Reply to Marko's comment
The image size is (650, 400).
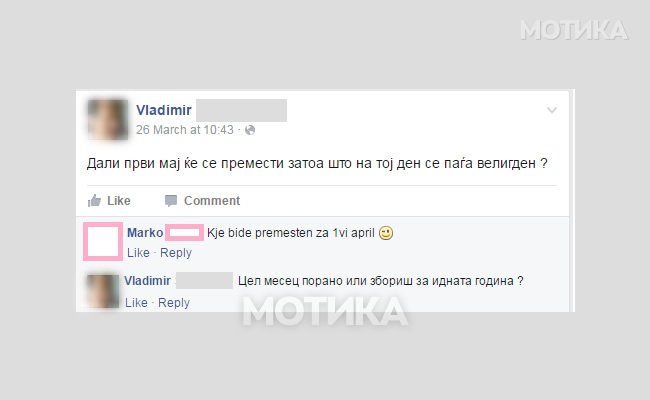176,253
